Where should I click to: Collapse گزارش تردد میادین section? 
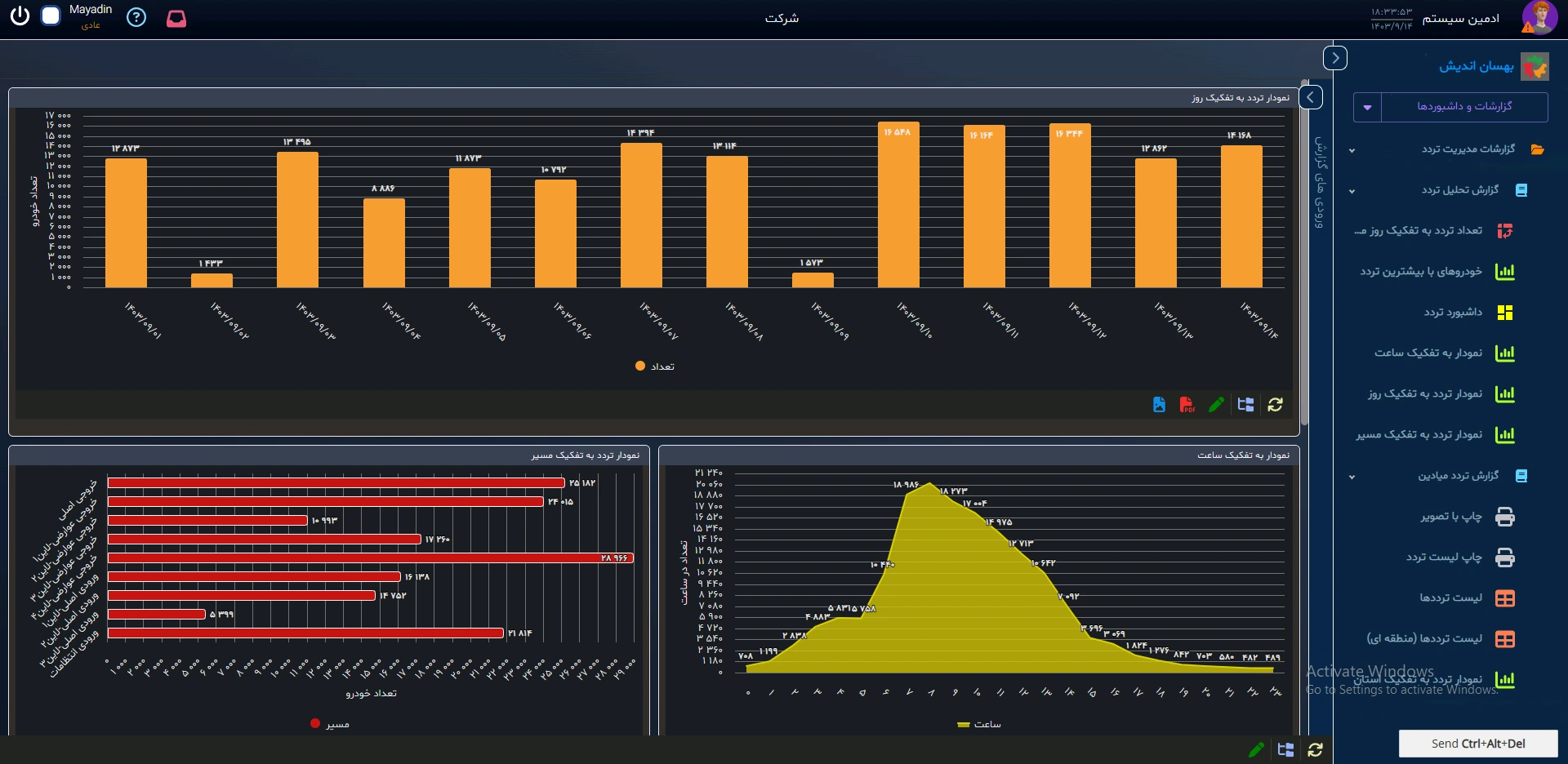(1352, 477)
